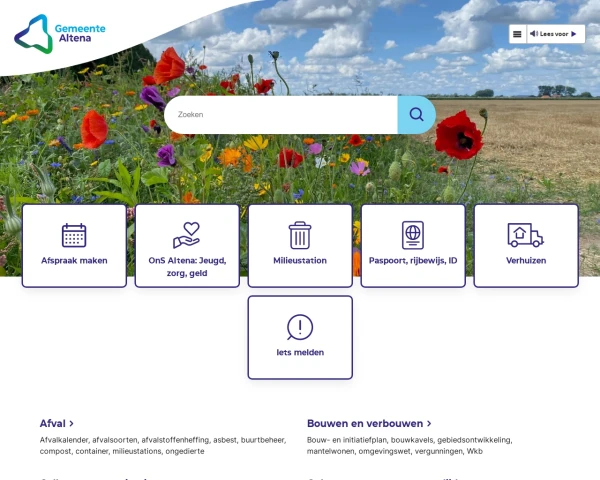Focus the Zoeken search field
Viewport: 600px width, 480px height.
click(281, 114)
